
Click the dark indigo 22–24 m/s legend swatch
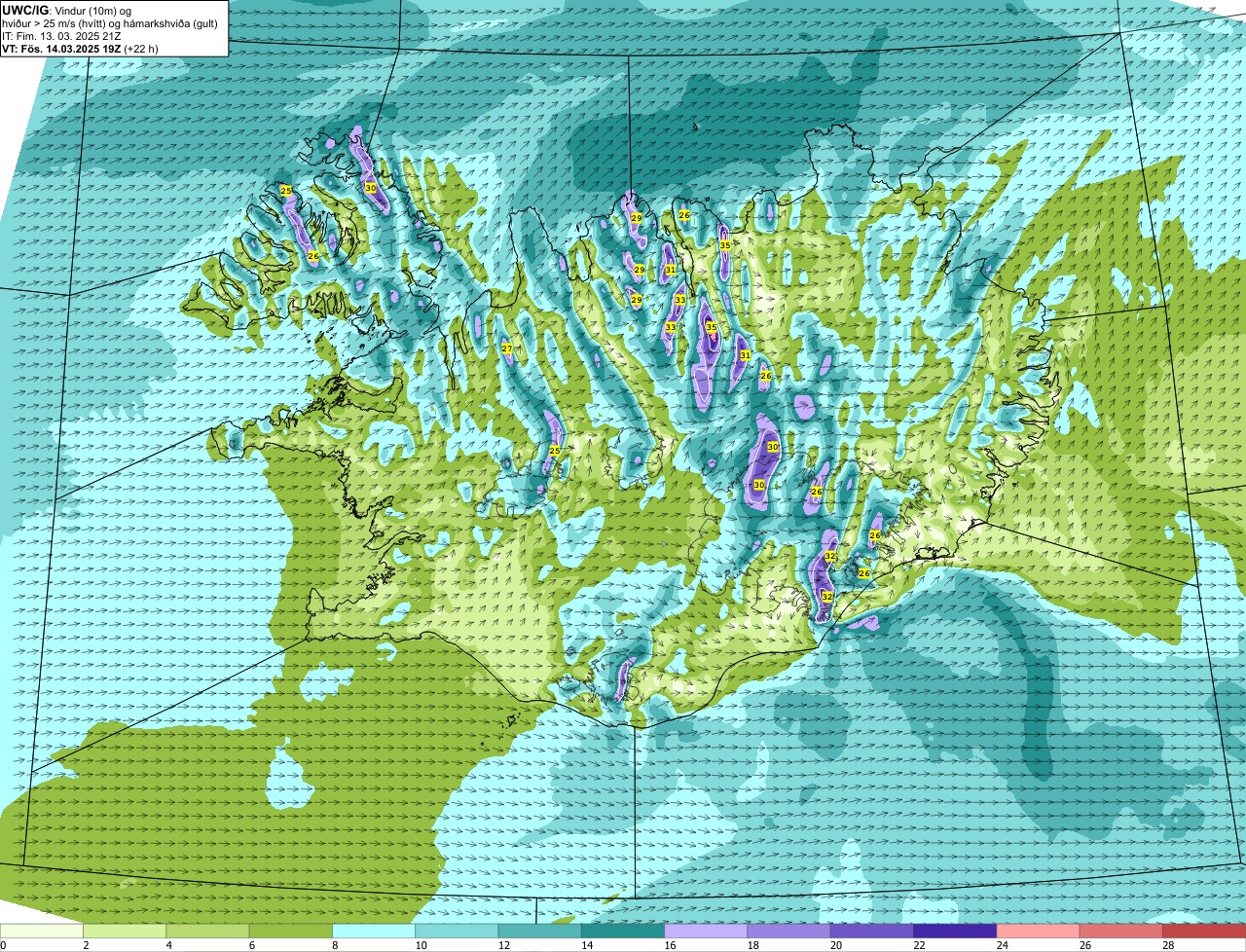(955, 931)
